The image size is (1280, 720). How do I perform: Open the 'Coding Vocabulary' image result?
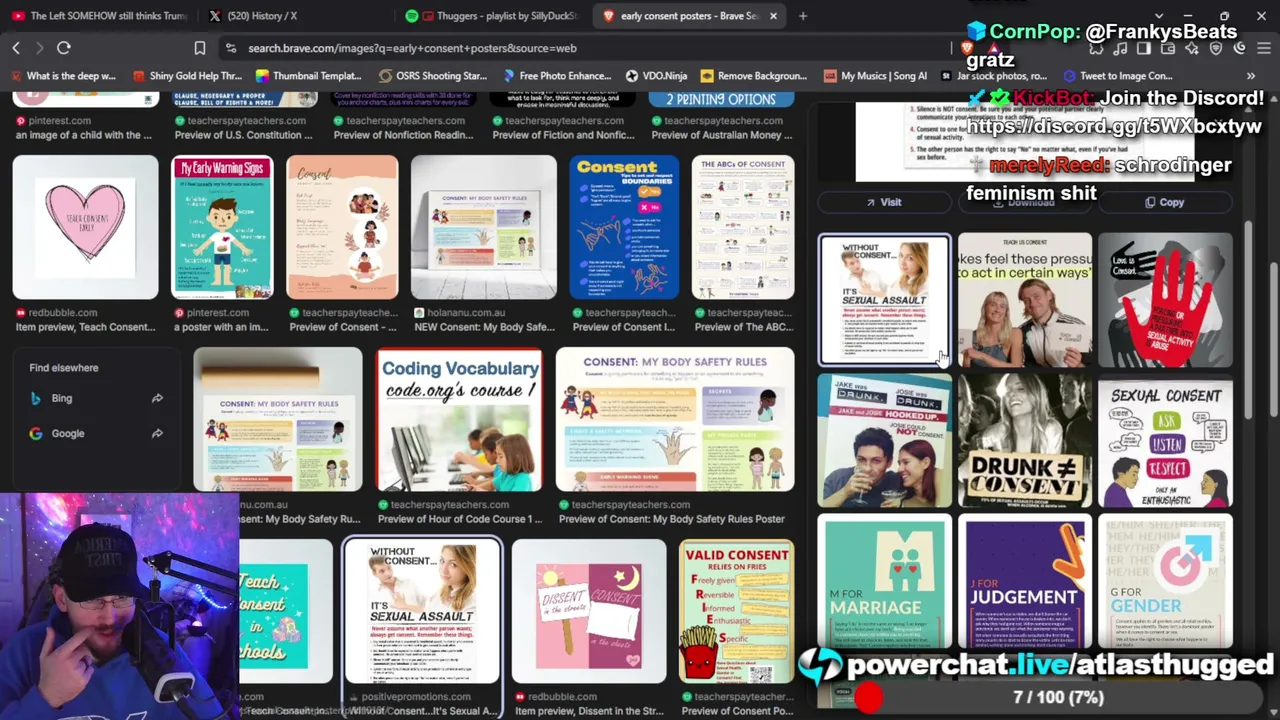[x=459, y=419]
